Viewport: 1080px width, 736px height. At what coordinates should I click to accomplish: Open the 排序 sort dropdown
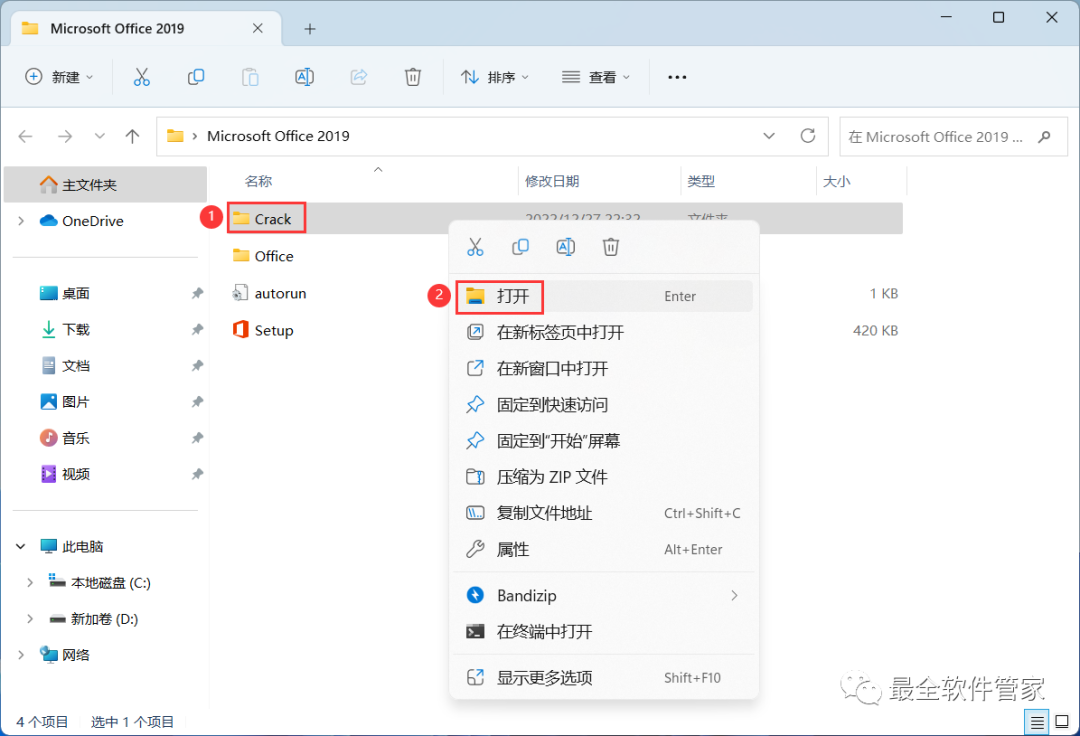tap(495, 77)
